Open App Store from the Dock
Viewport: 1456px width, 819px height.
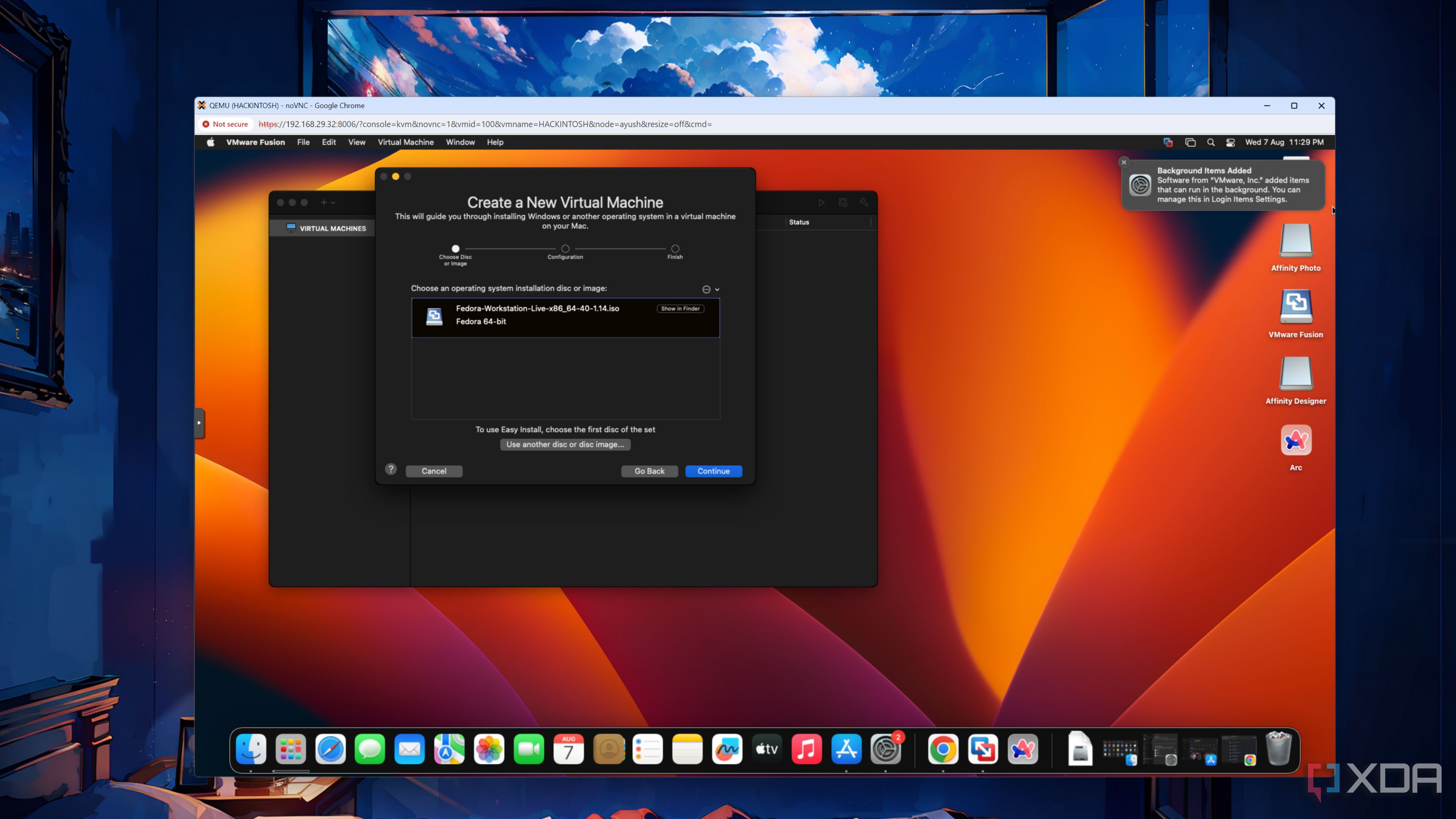click(846, 750)
